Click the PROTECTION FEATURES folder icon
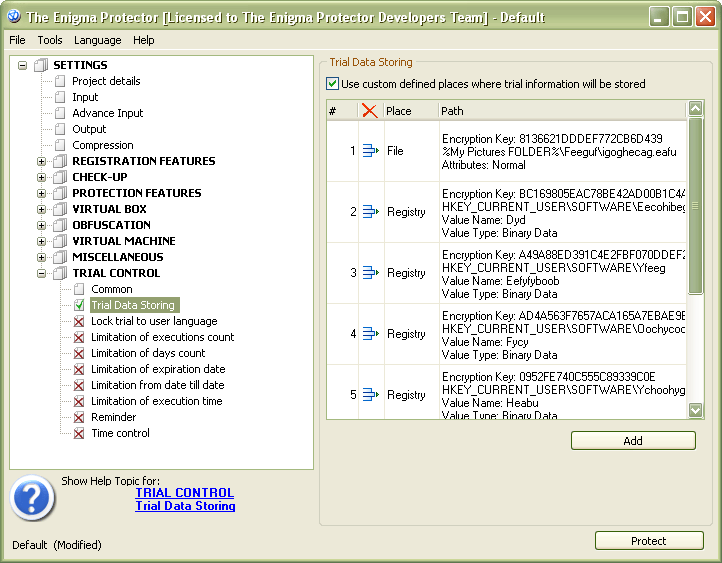 (x=60, y=193)
